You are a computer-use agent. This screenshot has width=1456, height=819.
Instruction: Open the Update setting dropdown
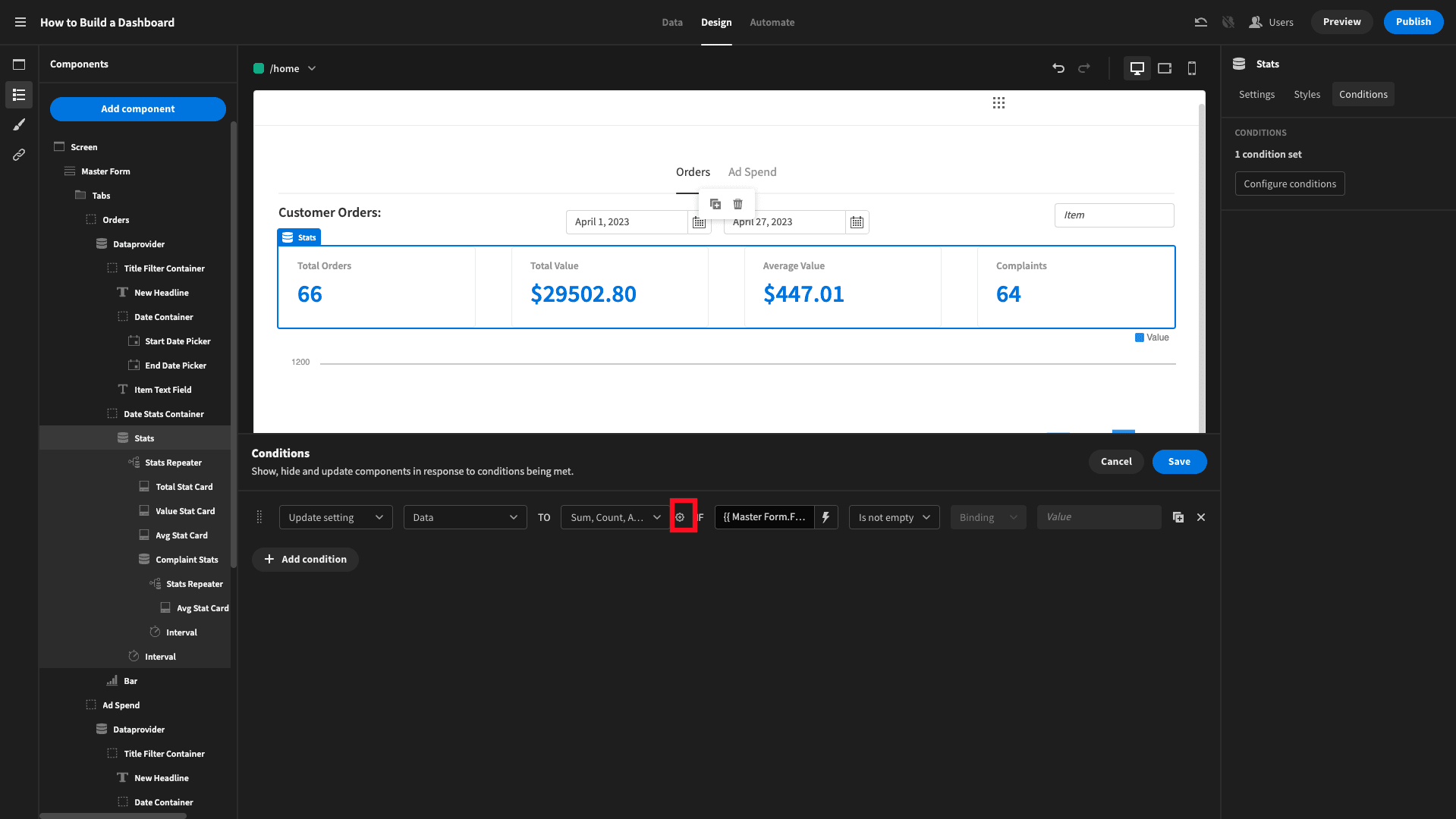coord(335,517)
